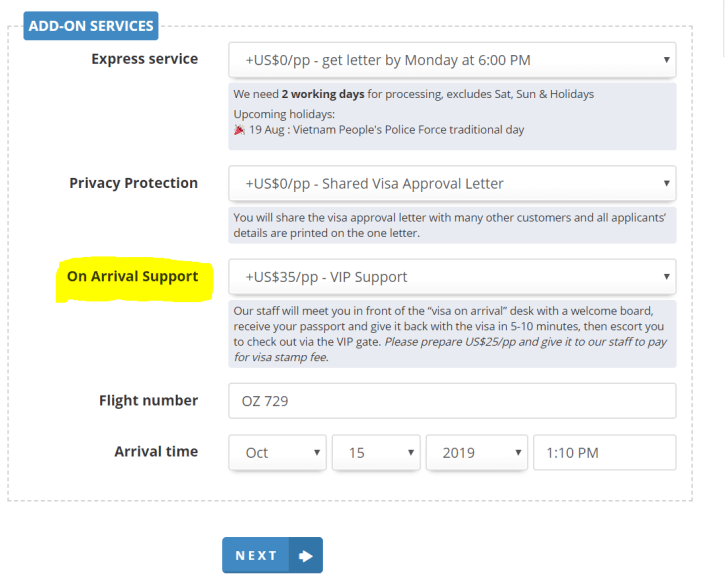Screen dimensions: 725x580
Task: Click the Flight number input field
Action: point(451,401)
